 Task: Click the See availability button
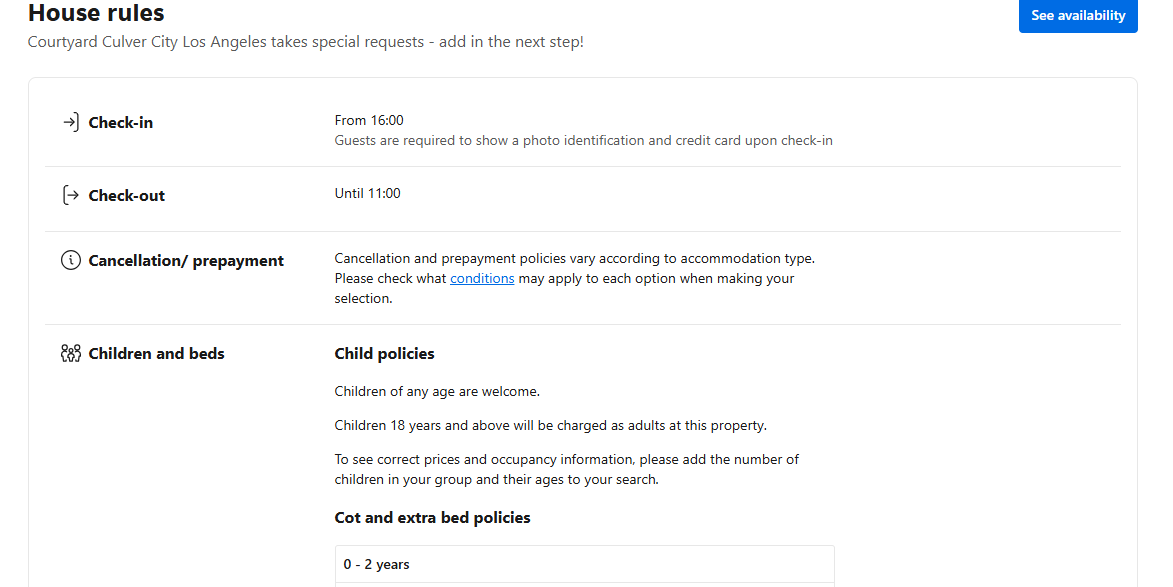point(1078,16)
